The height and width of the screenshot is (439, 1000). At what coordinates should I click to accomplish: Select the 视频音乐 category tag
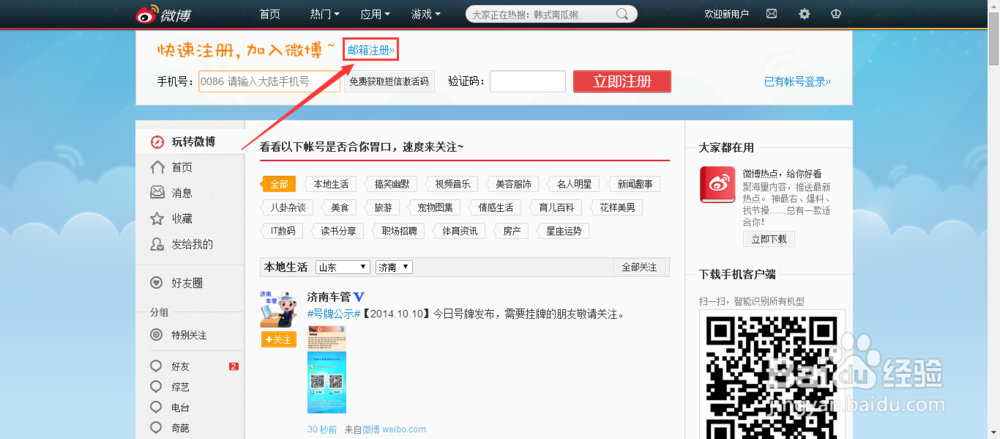click(x=452, y=184)
